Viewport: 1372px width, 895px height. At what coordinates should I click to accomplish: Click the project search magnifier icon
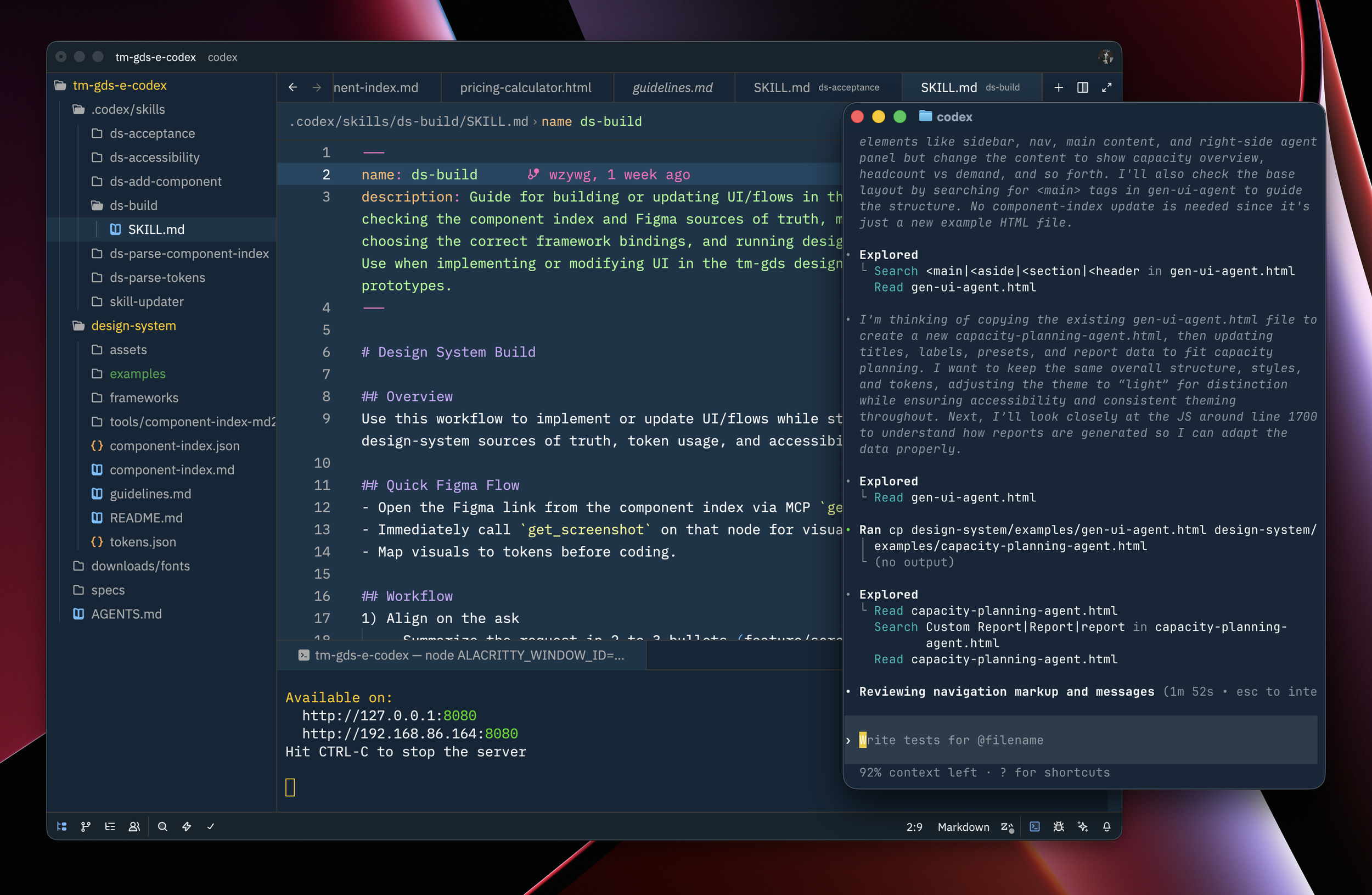tap(162, 826)
